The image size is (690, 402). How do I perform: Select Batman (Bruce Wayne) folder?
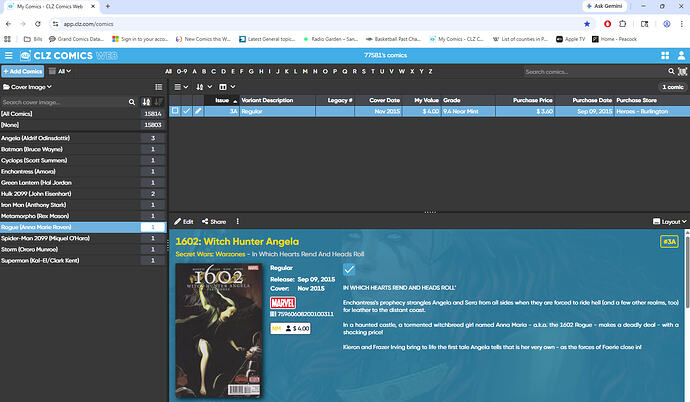point(83,149)
